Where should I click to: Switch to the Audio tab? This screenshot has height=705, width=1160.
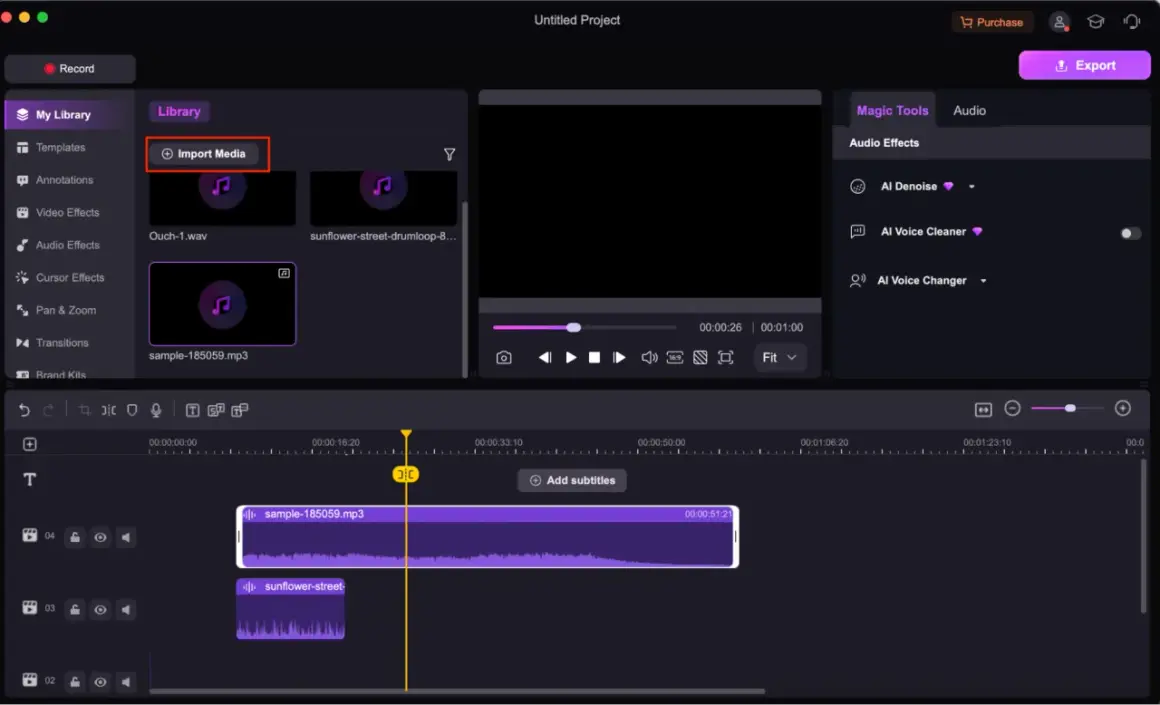coord(969,110)
